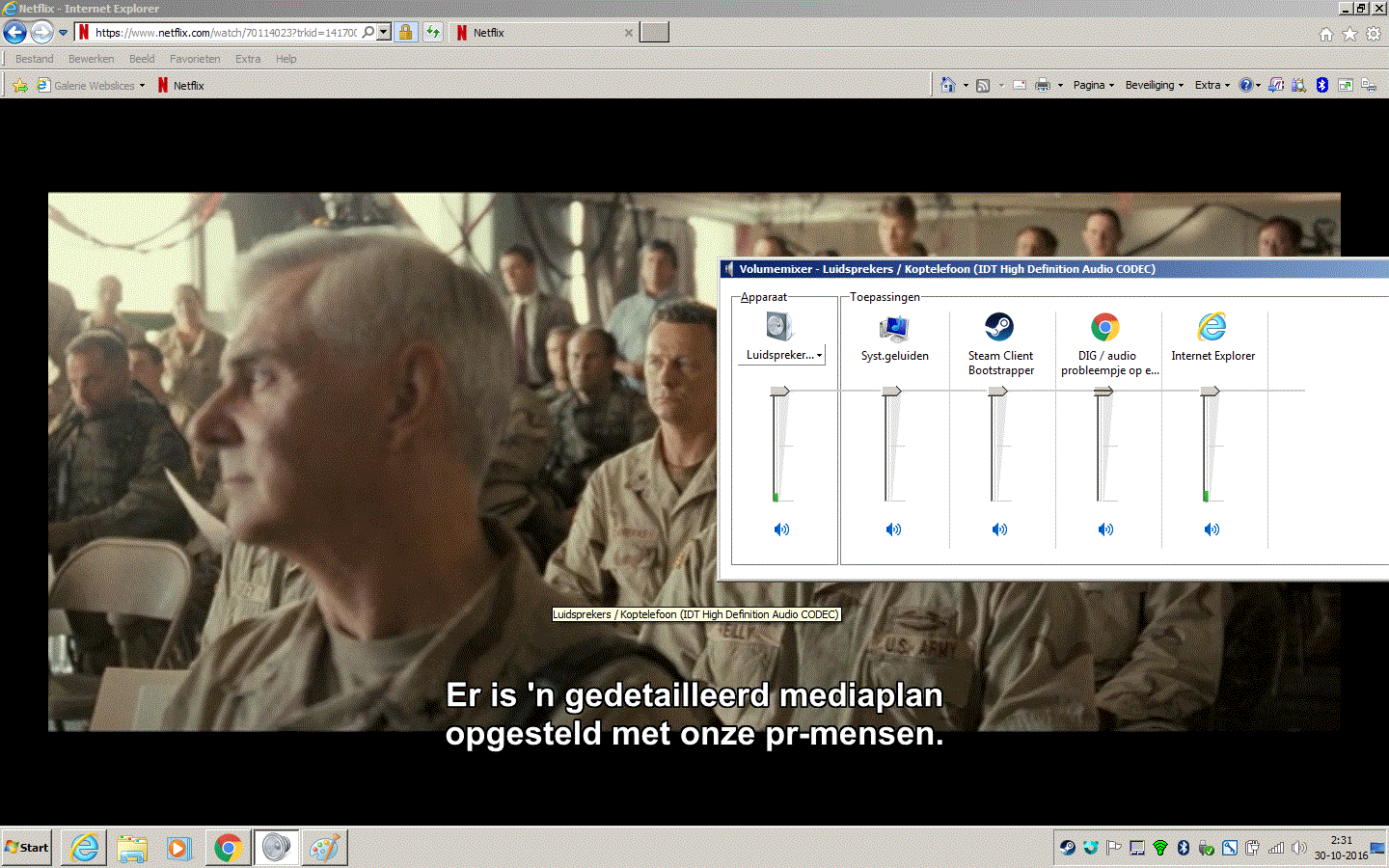Image resolution: width=1389 pixels, height=868 pixels.
Task: Open the Bestand menu
Action: [35, 59]
